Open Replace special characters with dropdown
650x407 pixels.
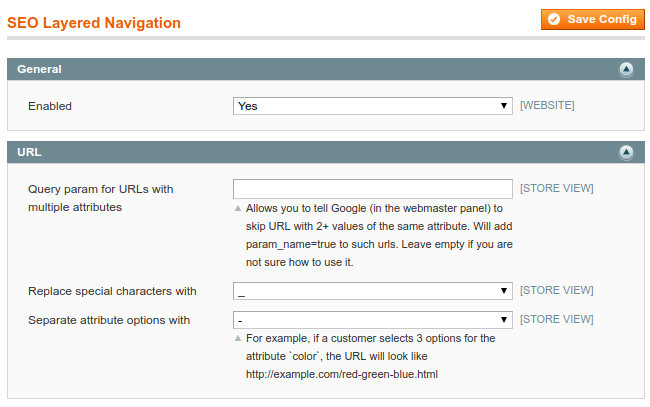point(373,291)
